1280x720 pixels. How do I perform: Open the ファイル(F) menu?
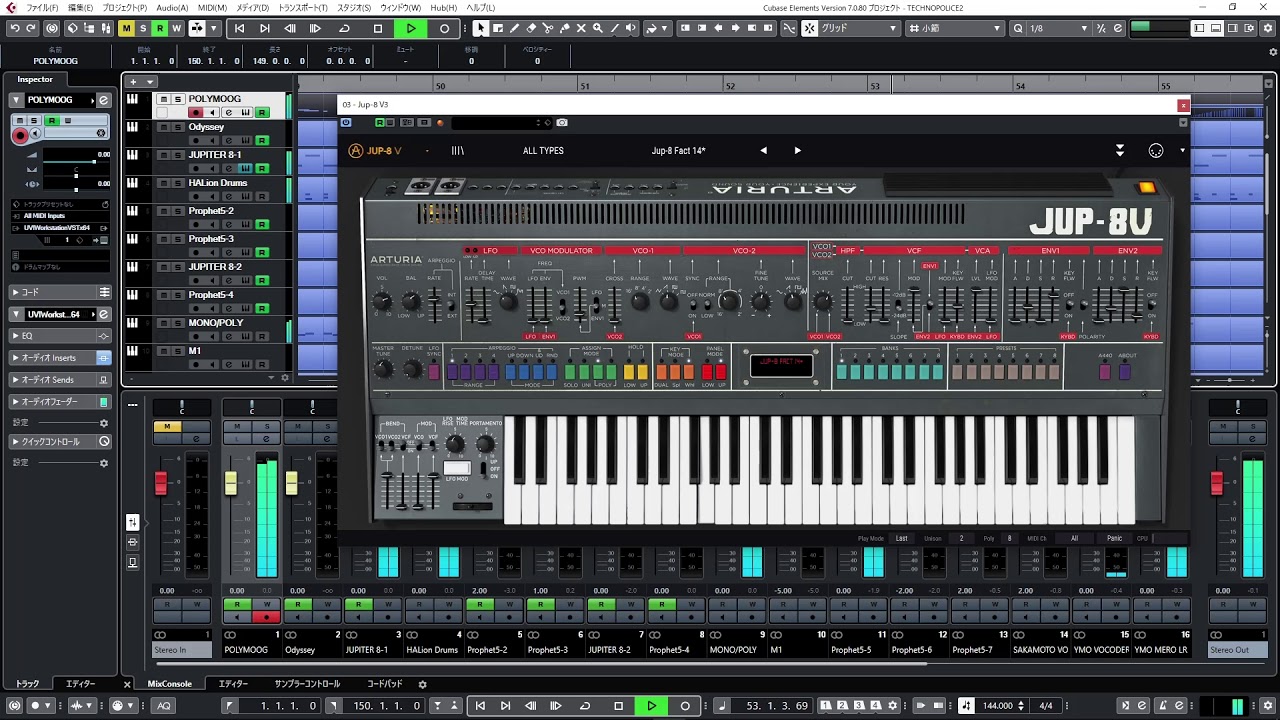click(x=41, y=7)
